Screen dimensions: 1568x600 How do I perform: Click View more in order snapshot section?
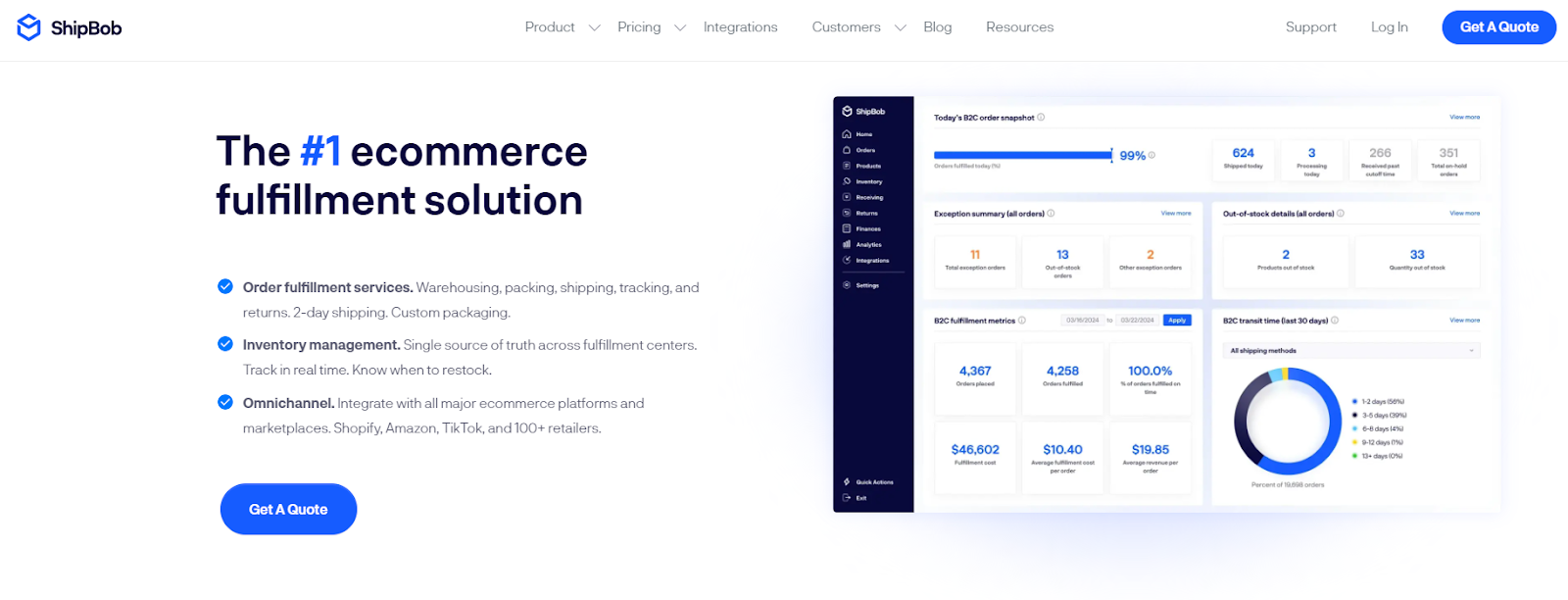(1465, 117)
